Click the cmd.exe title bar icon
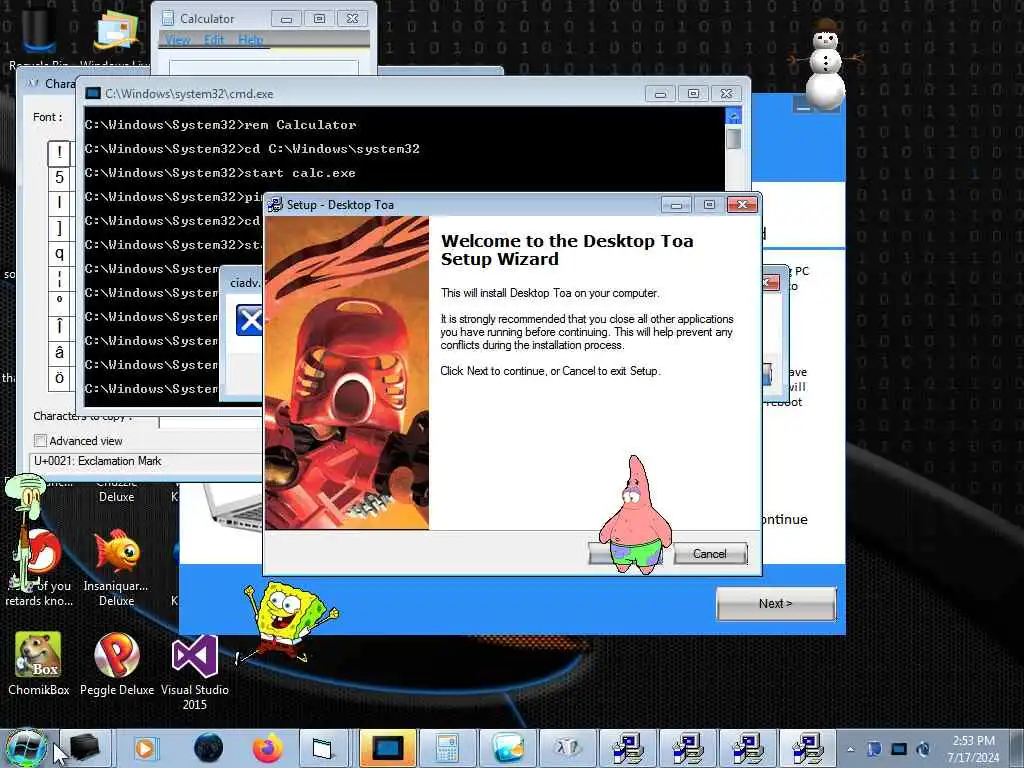This screenshot has height=768, width=1024. [93, 93]
